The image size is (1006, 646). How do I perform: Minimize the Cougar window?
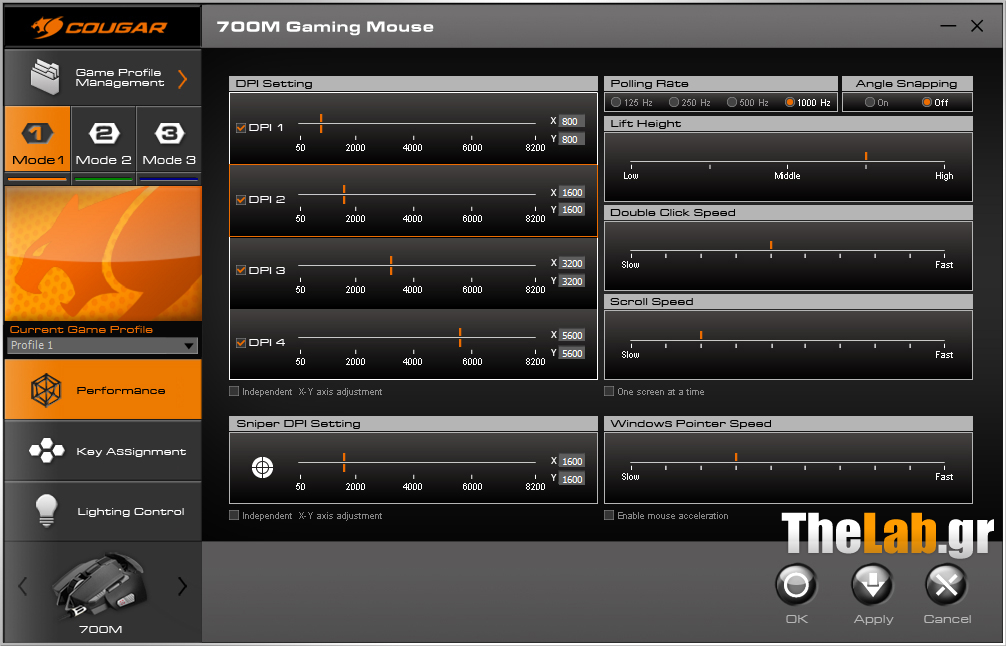point(948,26)
